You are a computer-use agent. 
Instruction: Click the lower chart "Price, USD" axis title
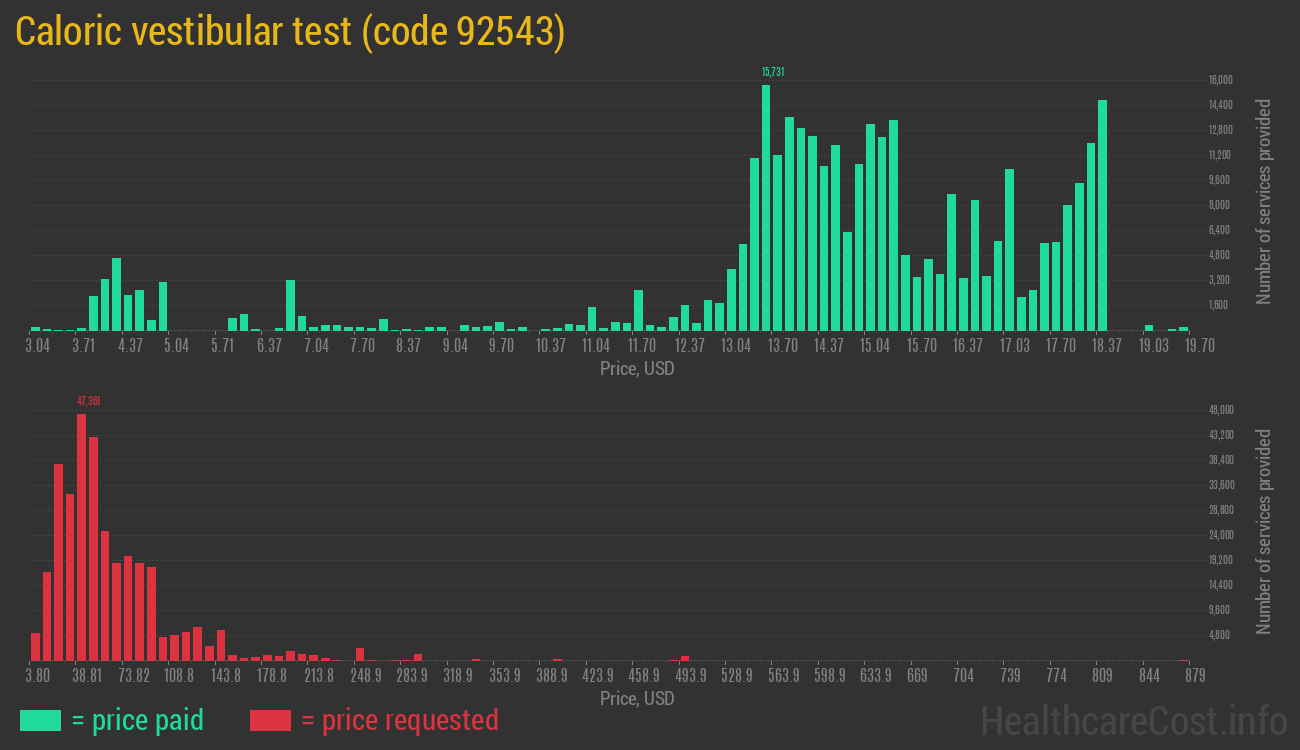(637, 699)
